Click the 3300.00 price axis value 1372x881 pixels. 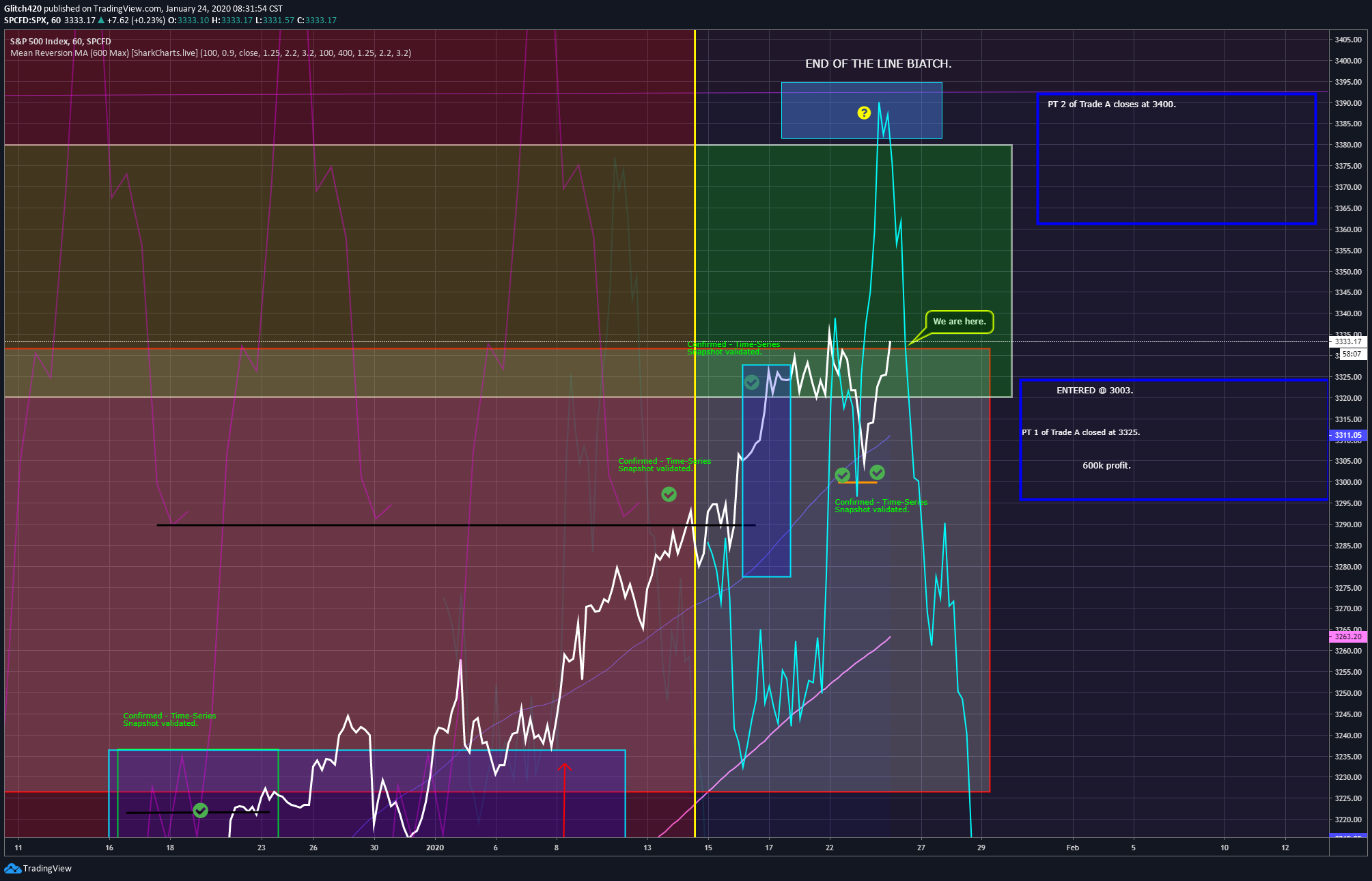pyautogui.click(x=1348, y=482)
